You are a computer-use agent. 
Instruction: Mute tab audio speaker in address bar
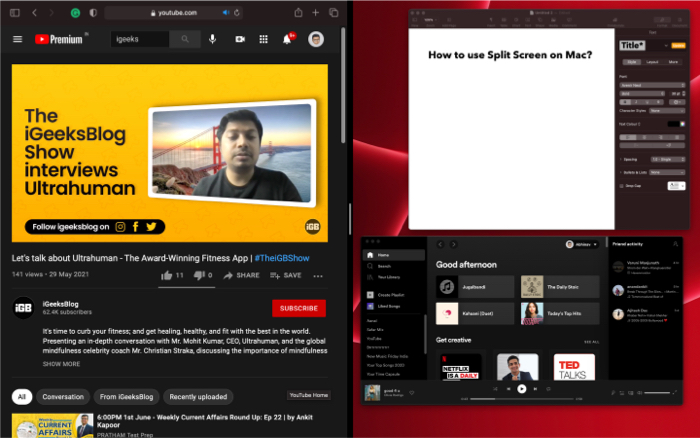point(226,13)
